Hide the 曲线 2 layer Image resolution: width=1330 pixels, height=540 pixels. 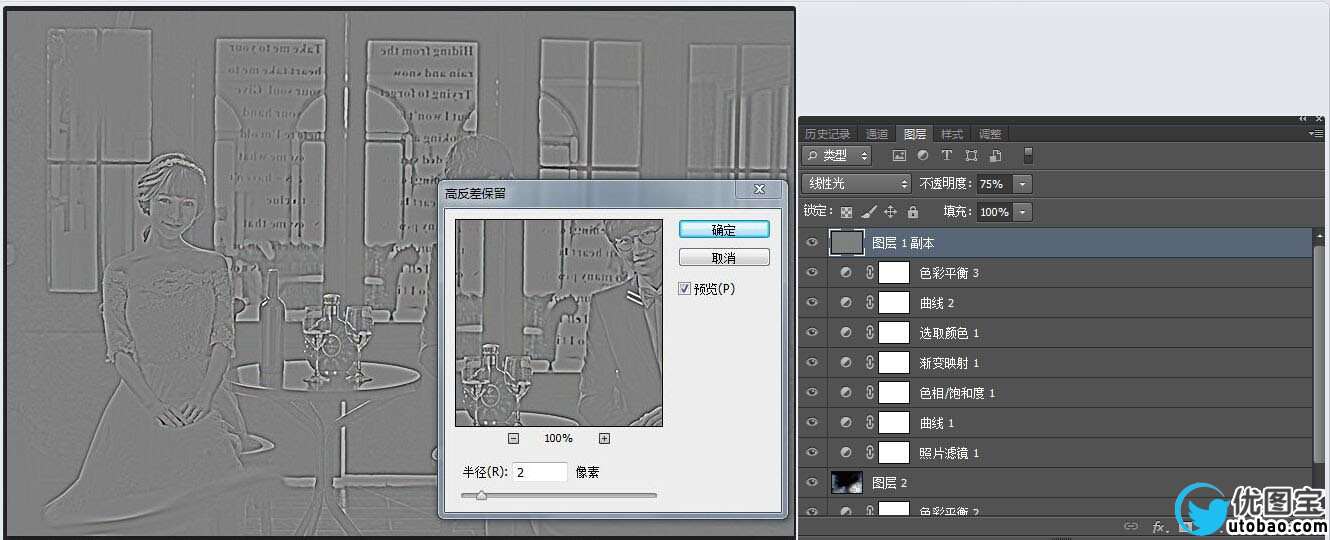812,303
